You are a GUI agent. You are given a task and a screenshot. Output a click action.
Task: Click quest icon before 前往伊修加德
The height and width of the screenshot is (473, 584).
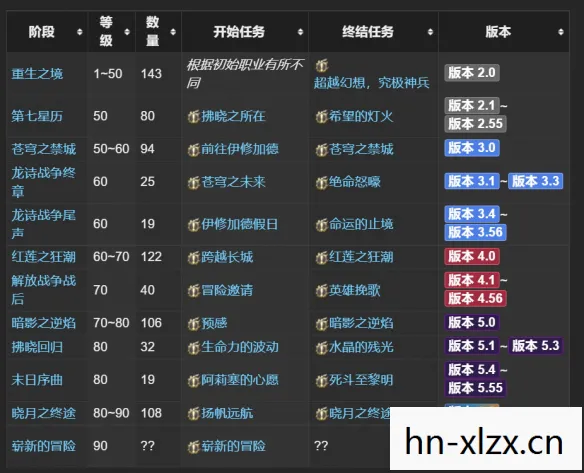(194, 150)
